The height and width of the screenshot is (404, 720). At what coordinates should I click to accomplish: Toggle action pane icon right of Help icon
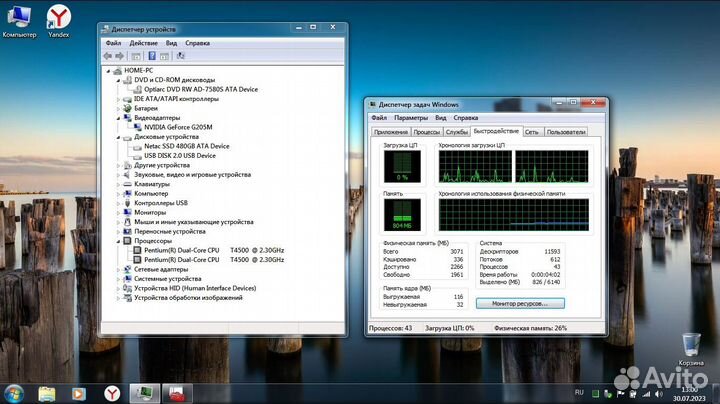tap(164, 56)
